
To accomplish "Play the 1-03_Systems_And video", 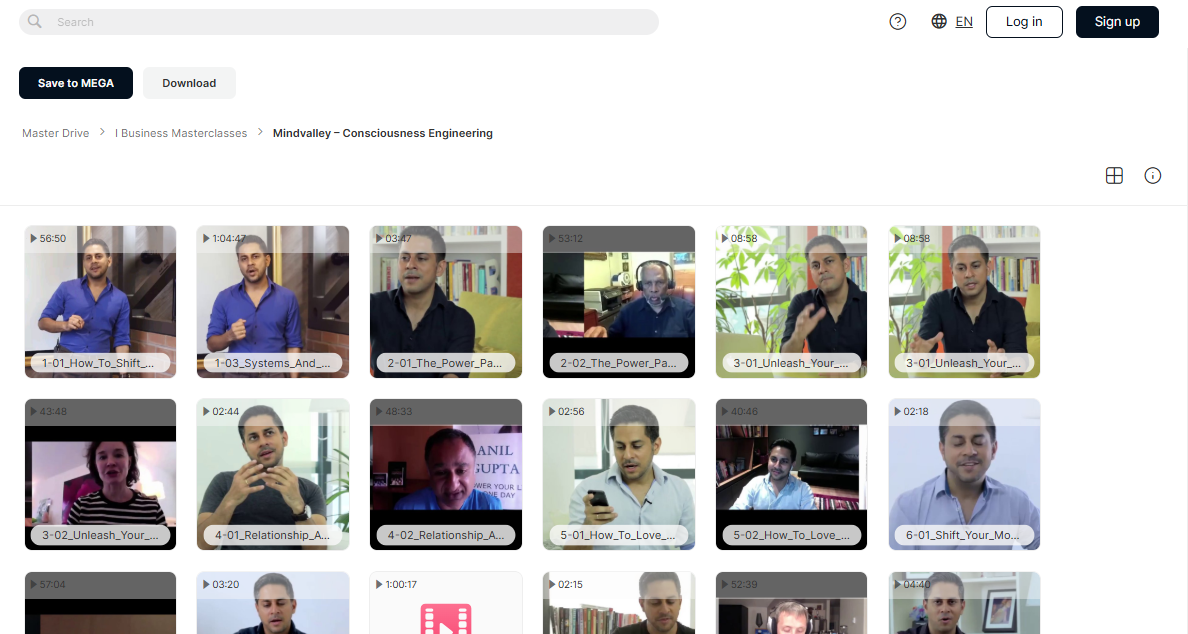I will click(x=273, y=301).
